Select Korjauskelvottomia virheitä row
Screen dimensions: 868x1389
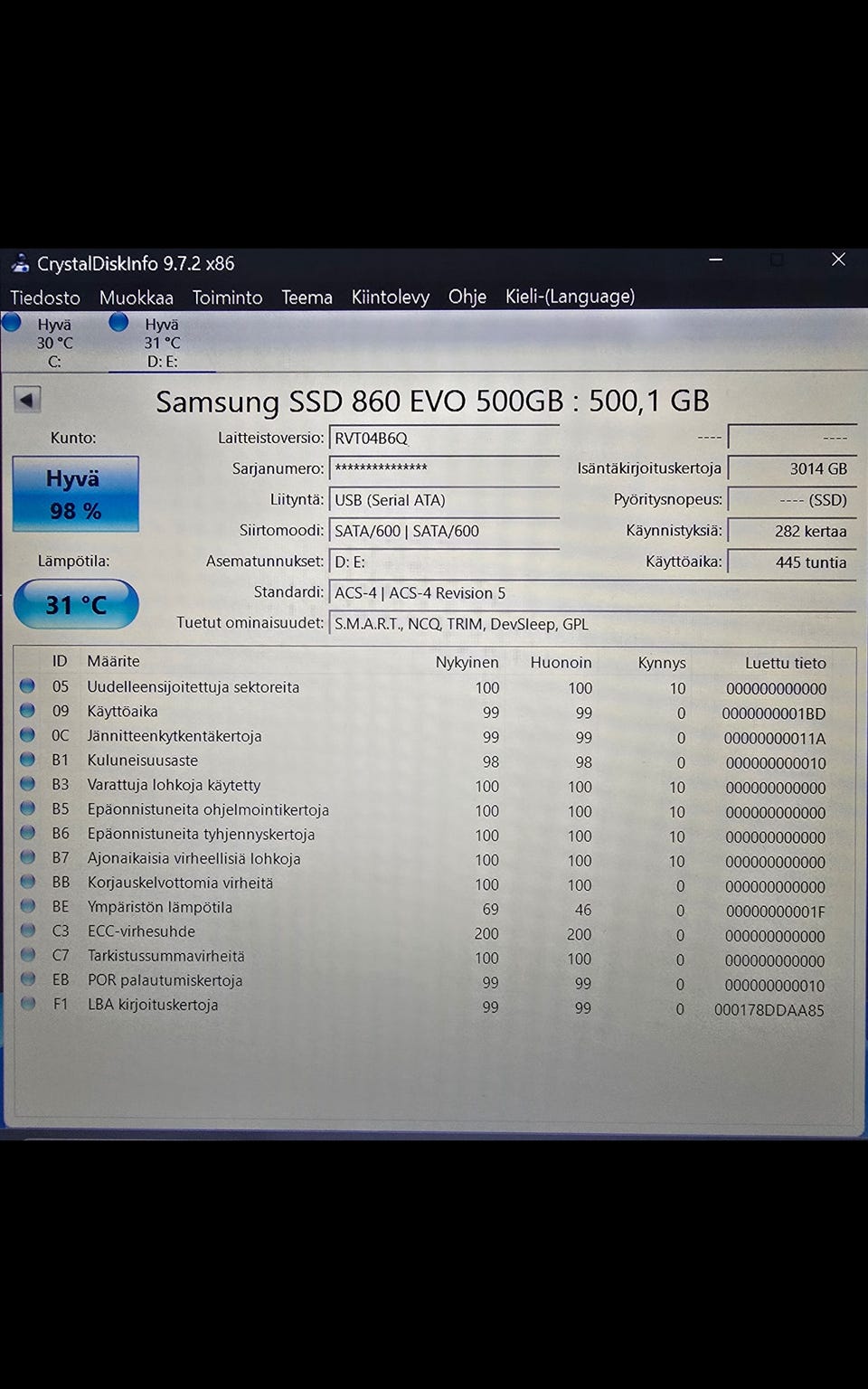(x=434, y=883)
